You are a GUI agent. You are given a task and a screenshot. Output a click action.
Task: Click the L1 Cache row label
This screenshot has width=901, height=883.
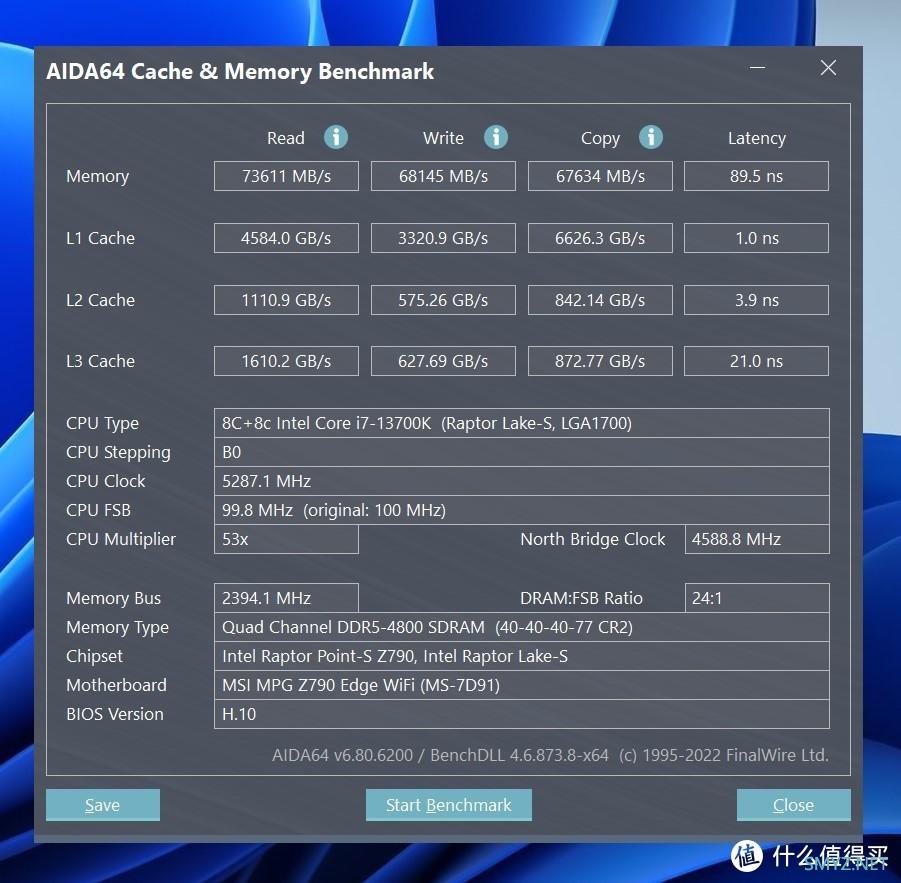click(101, 238)
